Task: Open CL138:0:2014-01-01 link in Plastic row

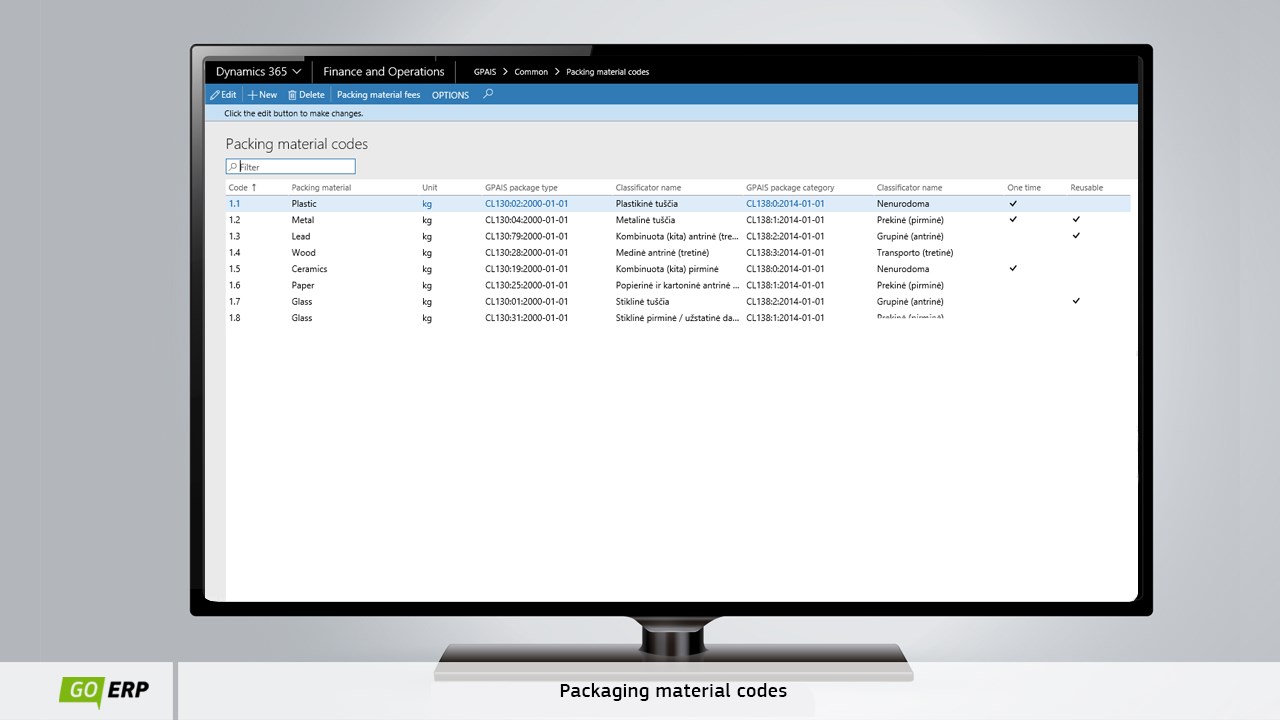Action: (x=785, y=204)
